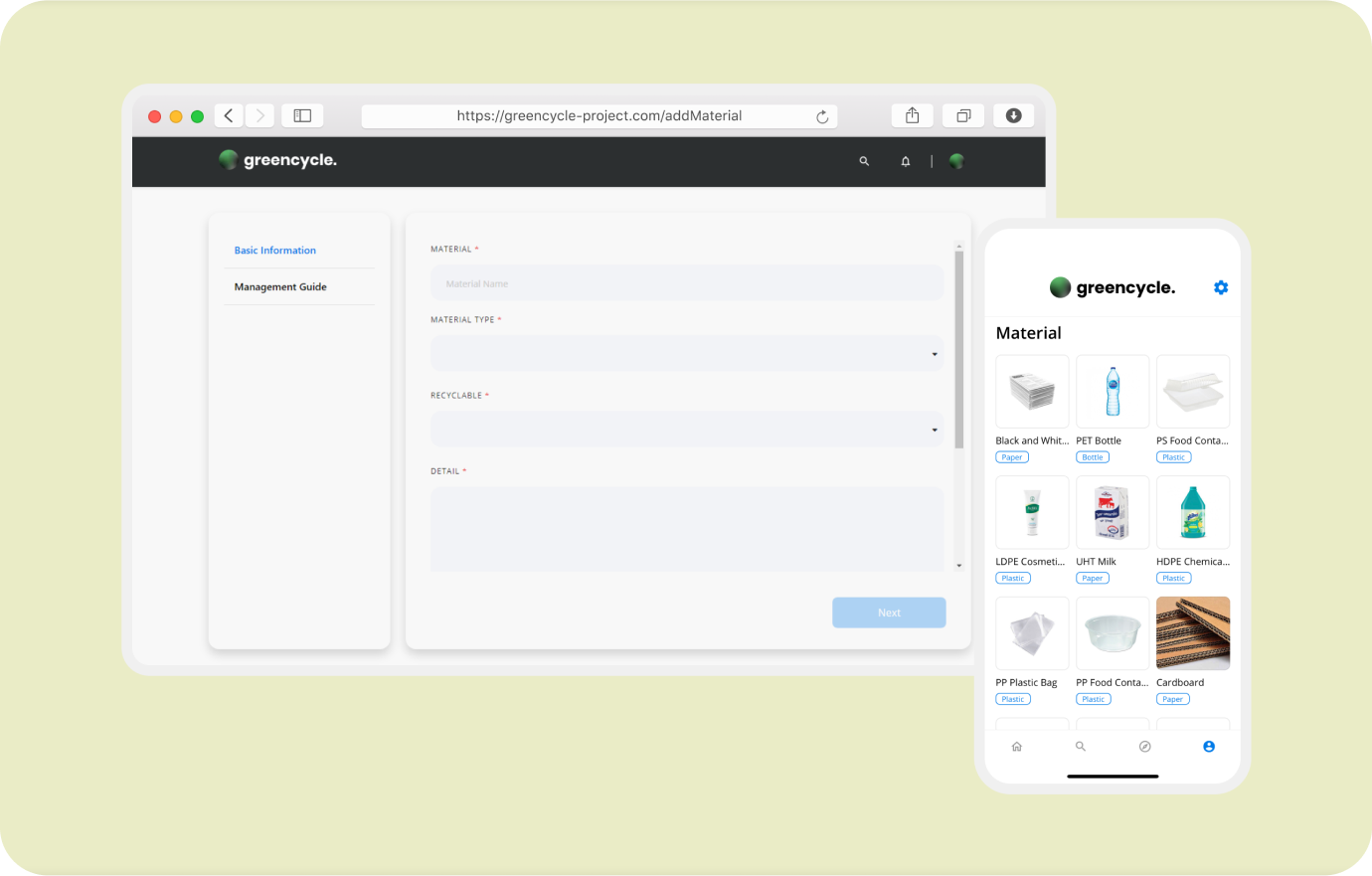The image size is (1372, 876).
Task: Click the form's vertical scrollbar
Action: pos(958,348)
